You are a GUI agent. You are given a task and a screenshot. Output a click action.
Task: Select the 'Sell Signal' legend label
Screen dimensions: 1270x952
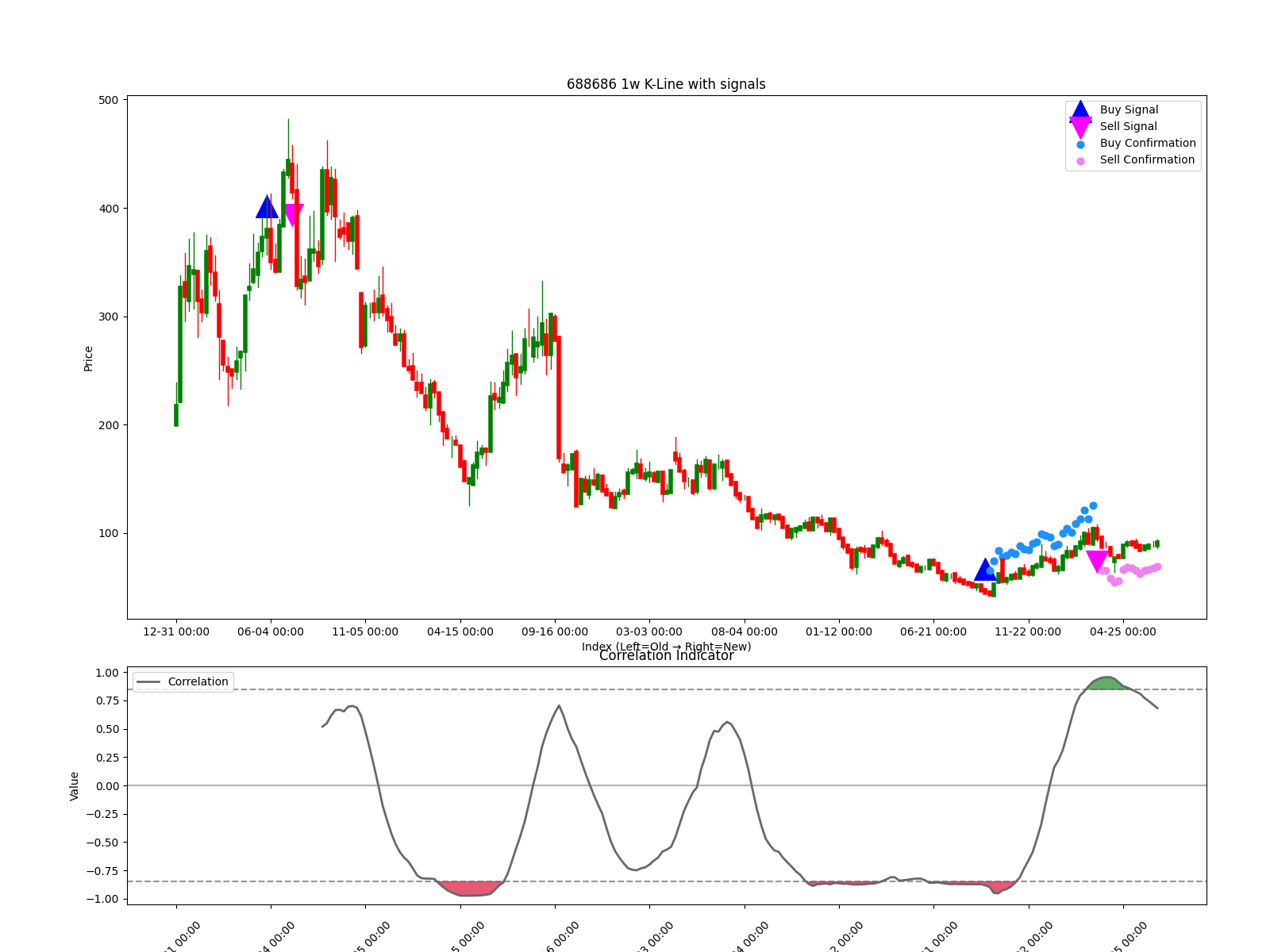[1128, 126]
